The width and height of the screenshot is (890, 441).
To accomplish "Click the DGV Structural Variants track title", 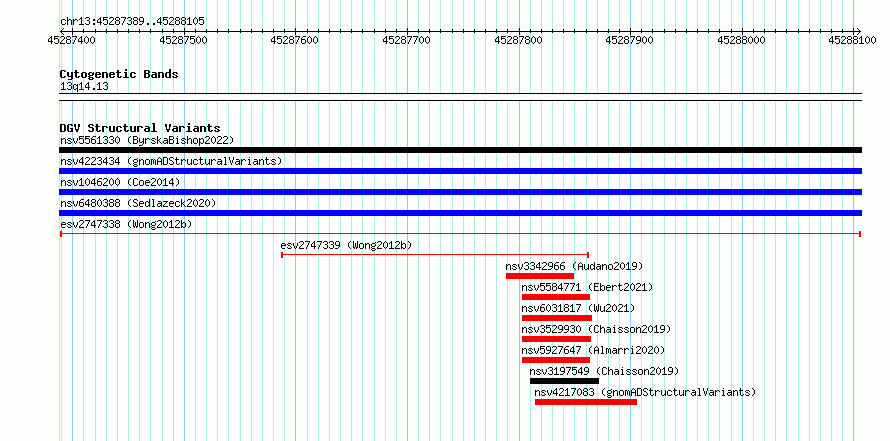I will 140,128.
